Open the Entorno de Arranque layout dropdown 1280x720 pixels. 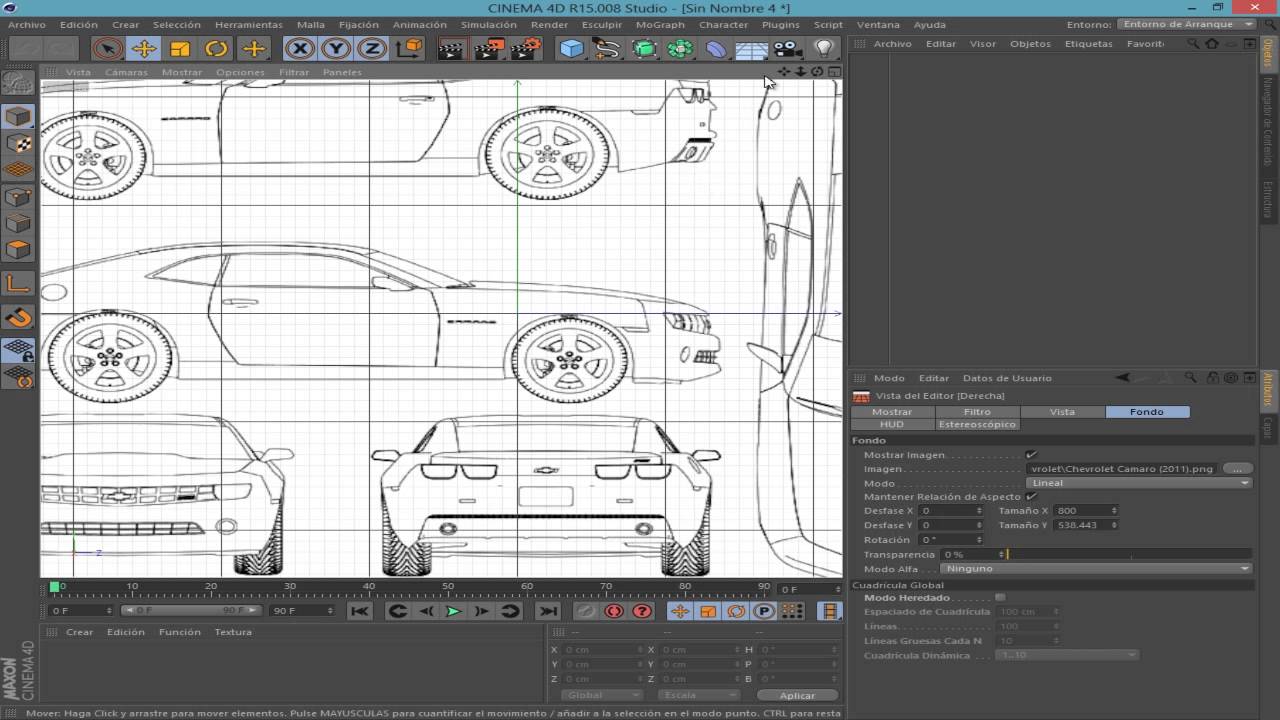(x=1186, y=24)
